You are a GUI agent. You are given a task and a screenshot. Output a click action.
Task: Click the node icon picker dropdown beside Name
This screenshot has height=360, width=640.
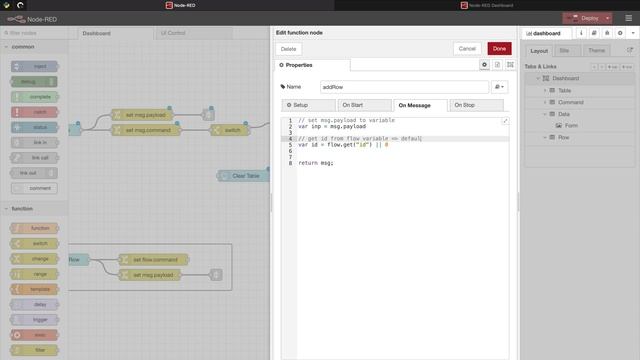(x=499, y=87)
